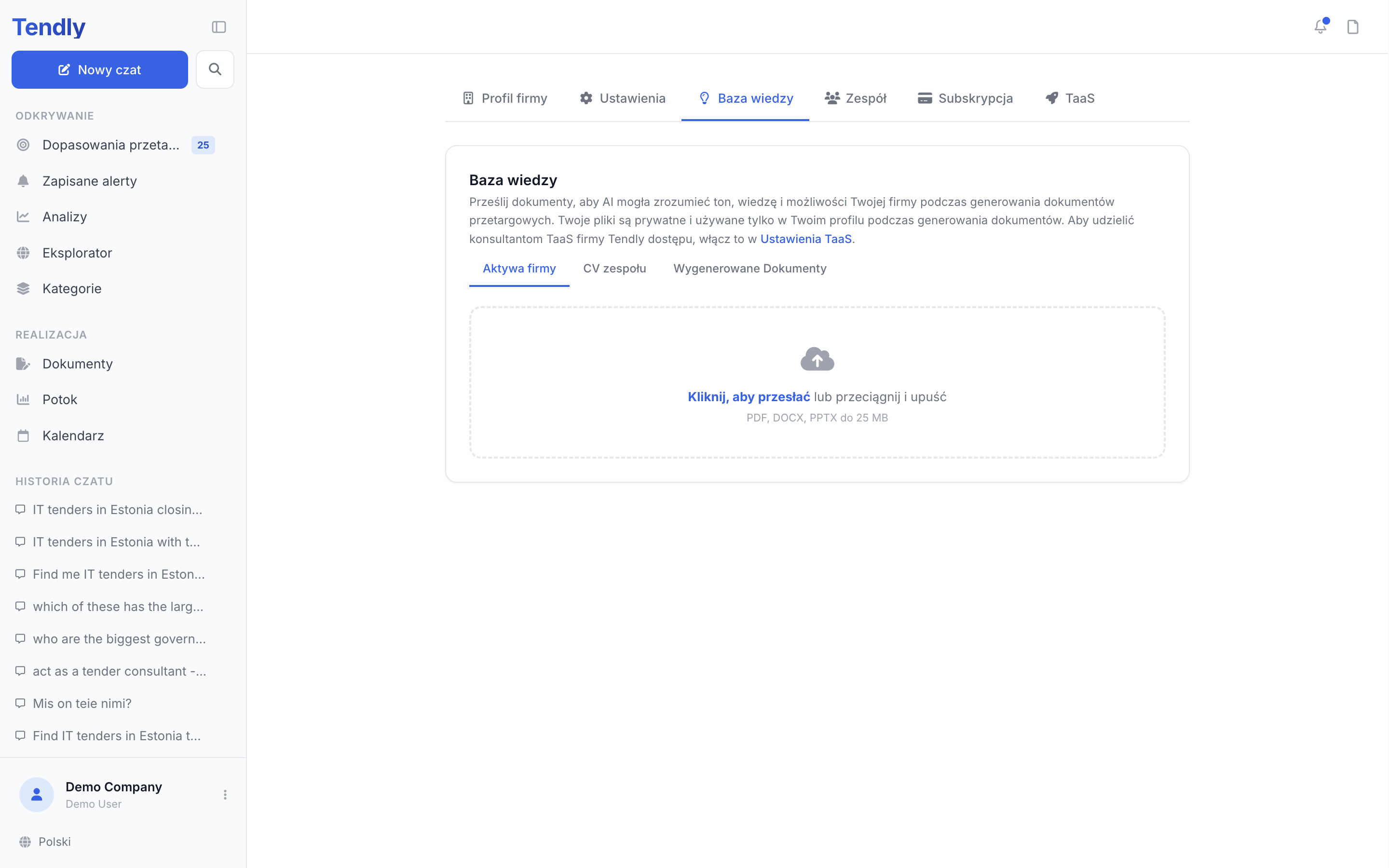Open the notifications bell
The image size is (1389, 868).
coord(1321,27)
